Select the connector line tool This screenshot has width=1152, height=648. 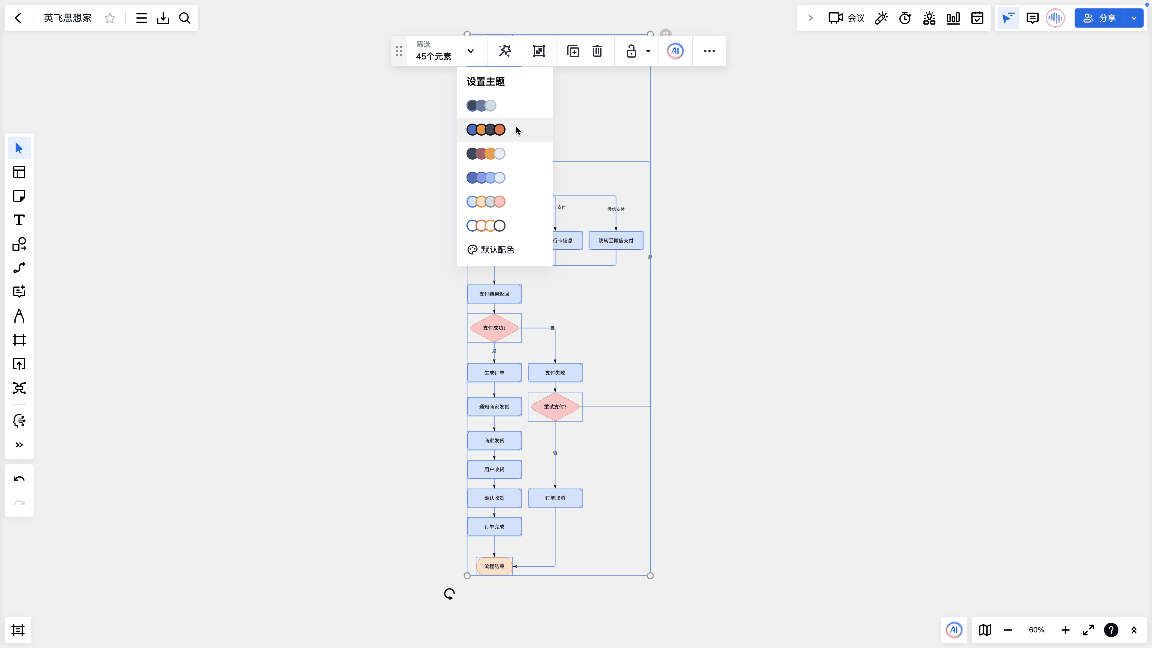19,268
